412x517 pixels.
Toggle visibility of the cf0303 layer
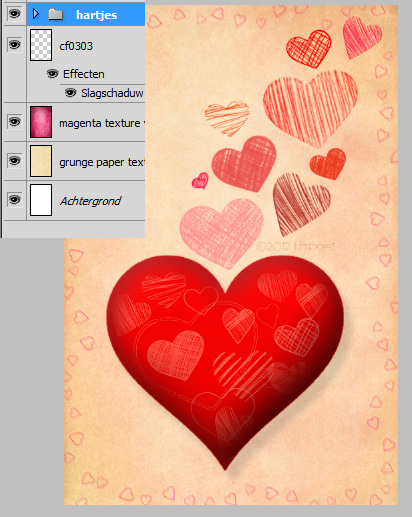pyautogui.click(x=14, y=44)
